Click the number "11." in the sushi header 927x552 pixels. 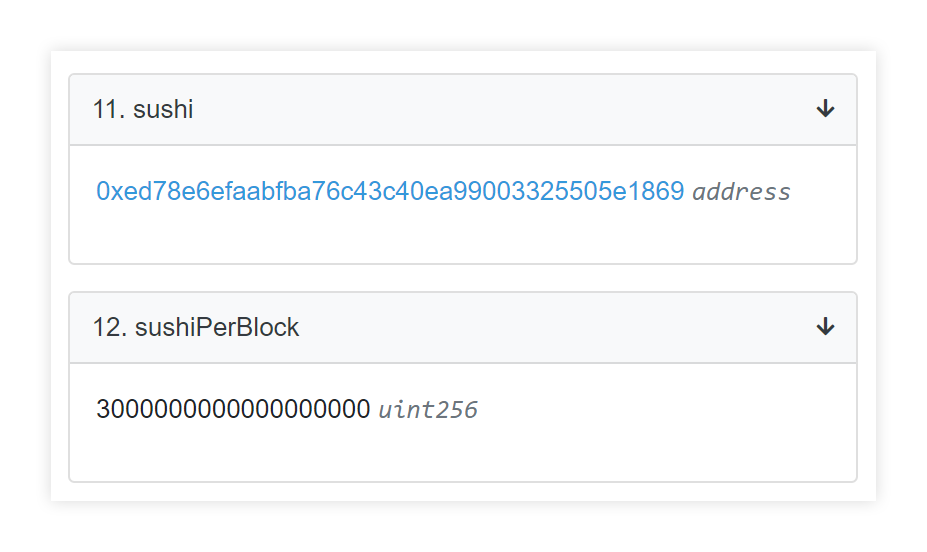click(109, 109)
